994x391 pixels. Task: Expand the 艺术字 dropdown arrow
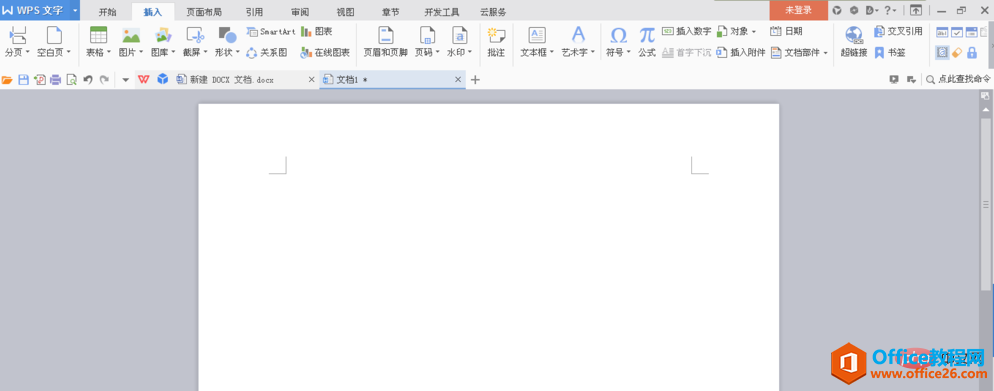(x=593, y=53)
